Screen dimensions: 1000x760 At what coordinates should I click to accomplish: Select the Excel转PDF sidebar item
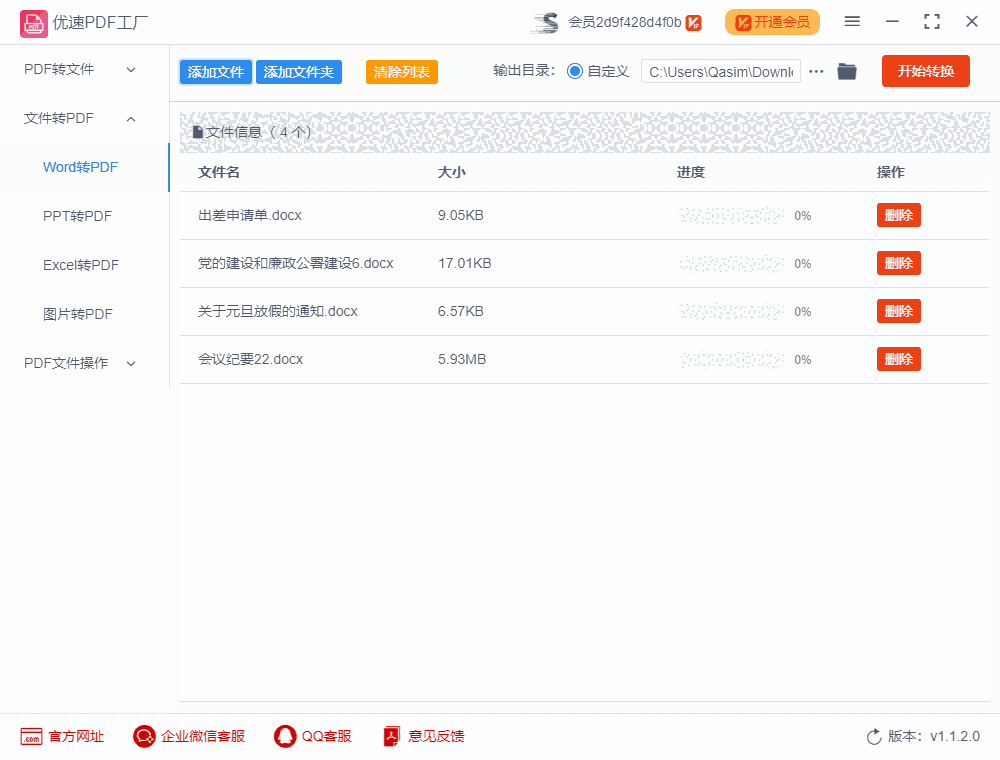[83, 265]
